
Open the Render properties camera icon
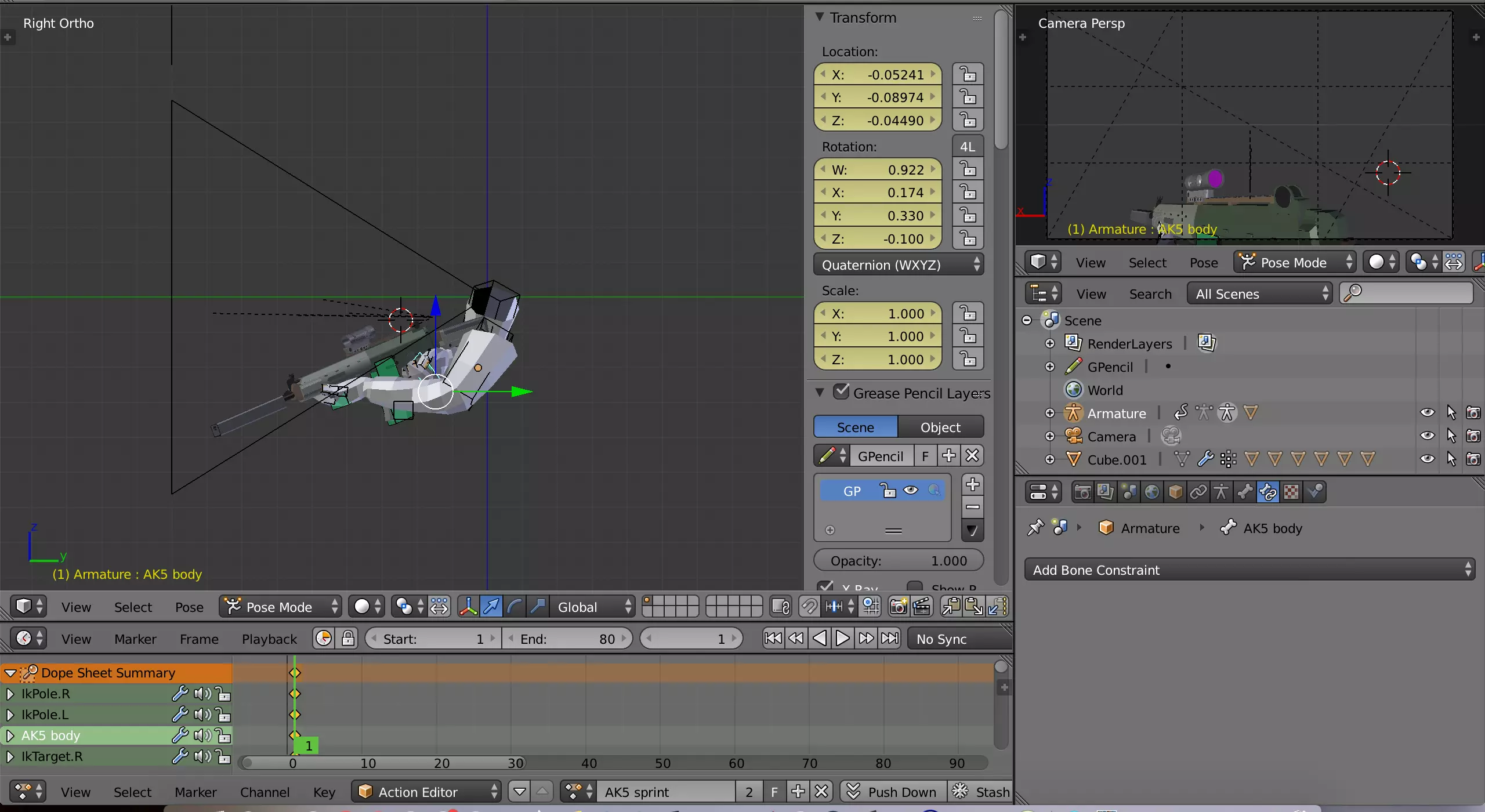[x=1082, y=492]
